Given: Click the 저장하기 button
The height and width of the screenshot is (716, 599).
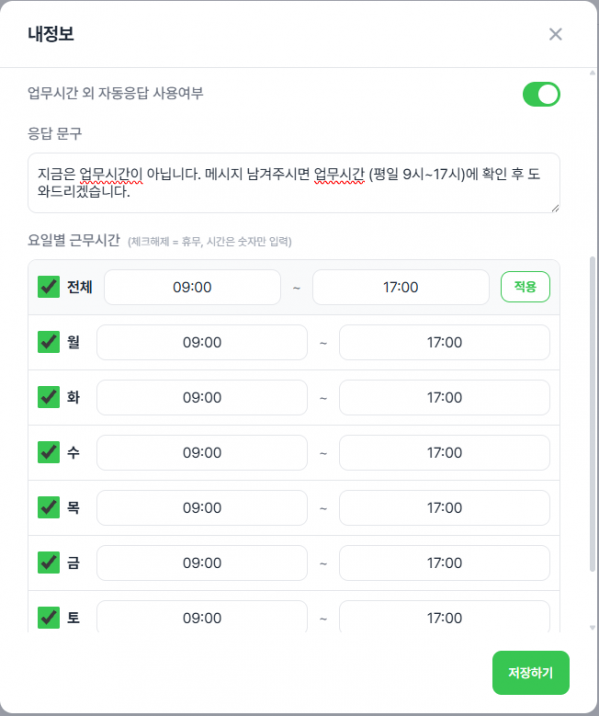Looking at the screenshot, I should 531,673.
